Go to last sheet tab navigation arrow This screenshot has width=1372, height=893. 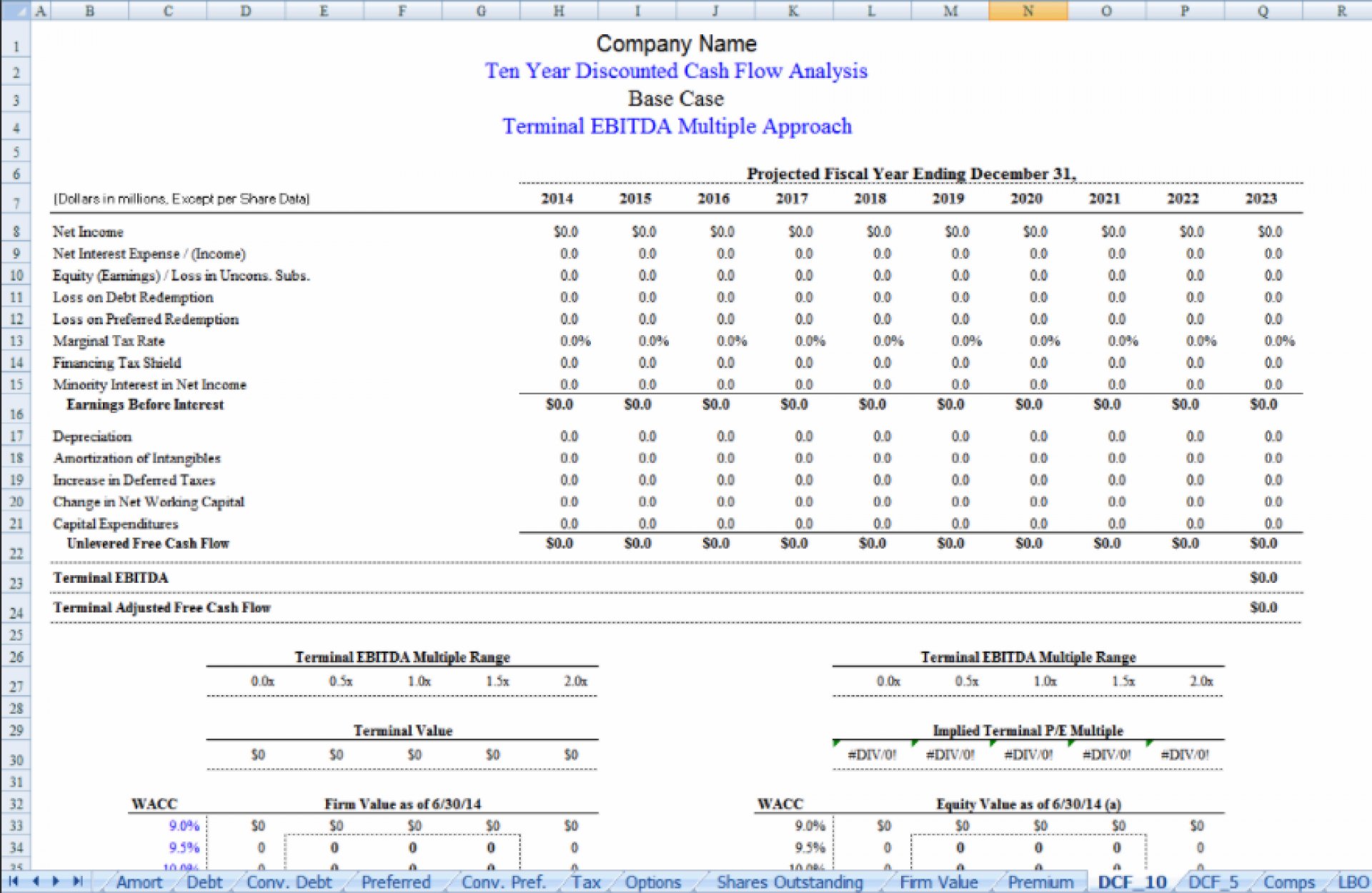coord(78,882)
